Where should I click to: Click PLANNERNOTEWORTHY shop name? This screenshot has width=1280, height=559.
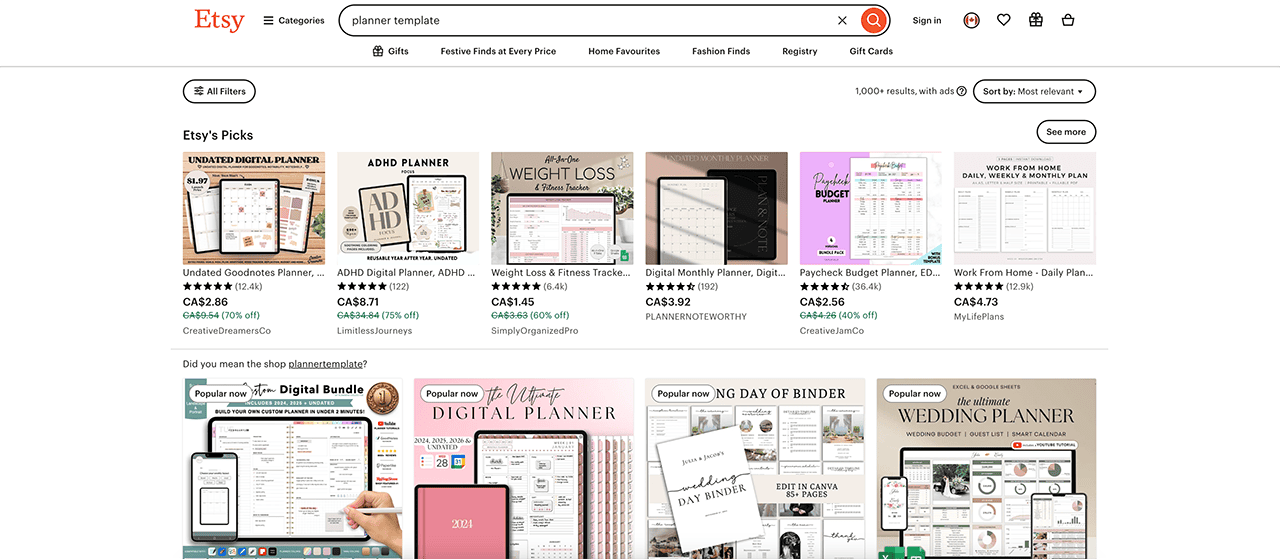696,317
